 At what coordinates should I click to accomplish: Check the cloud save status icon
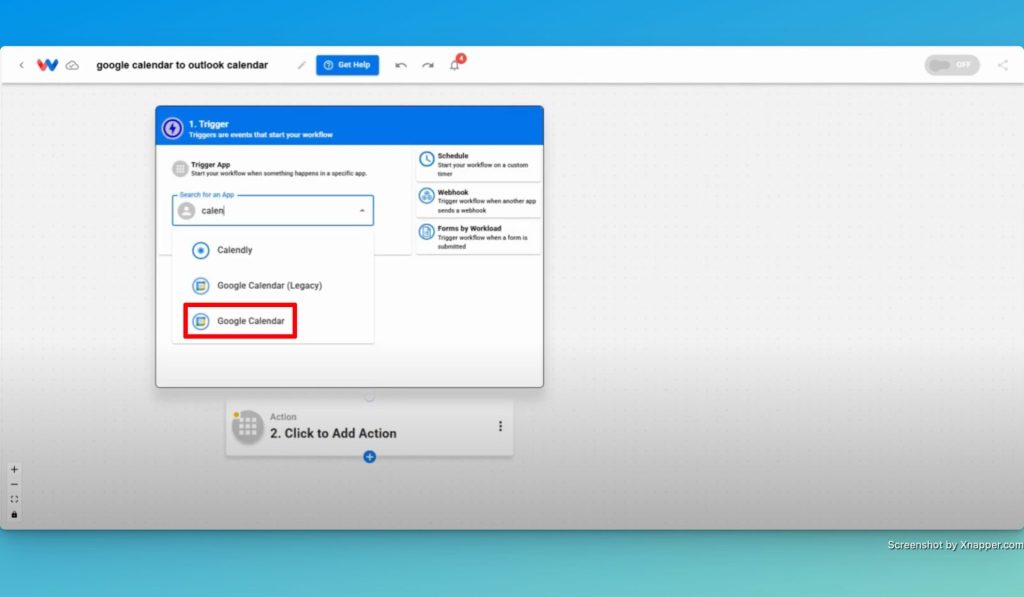[72, 65]
